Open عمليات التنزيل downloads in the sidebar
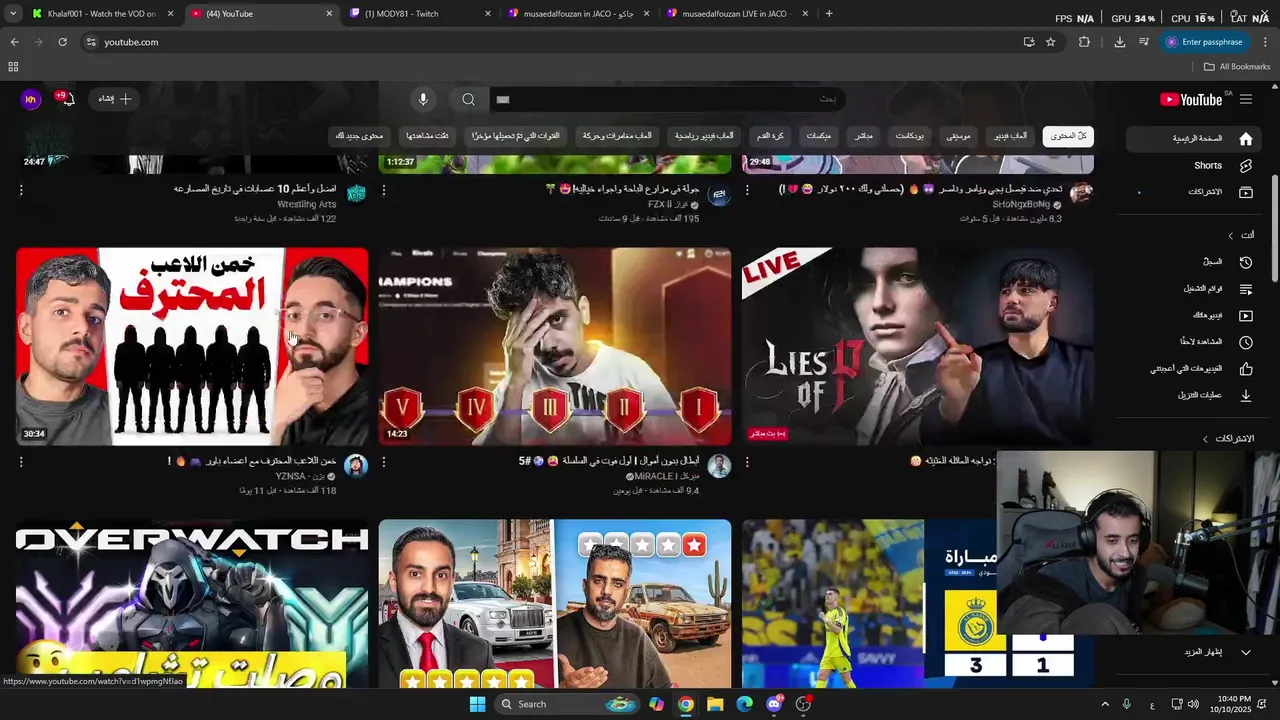1280x720 pixels. pos(1199,395)
